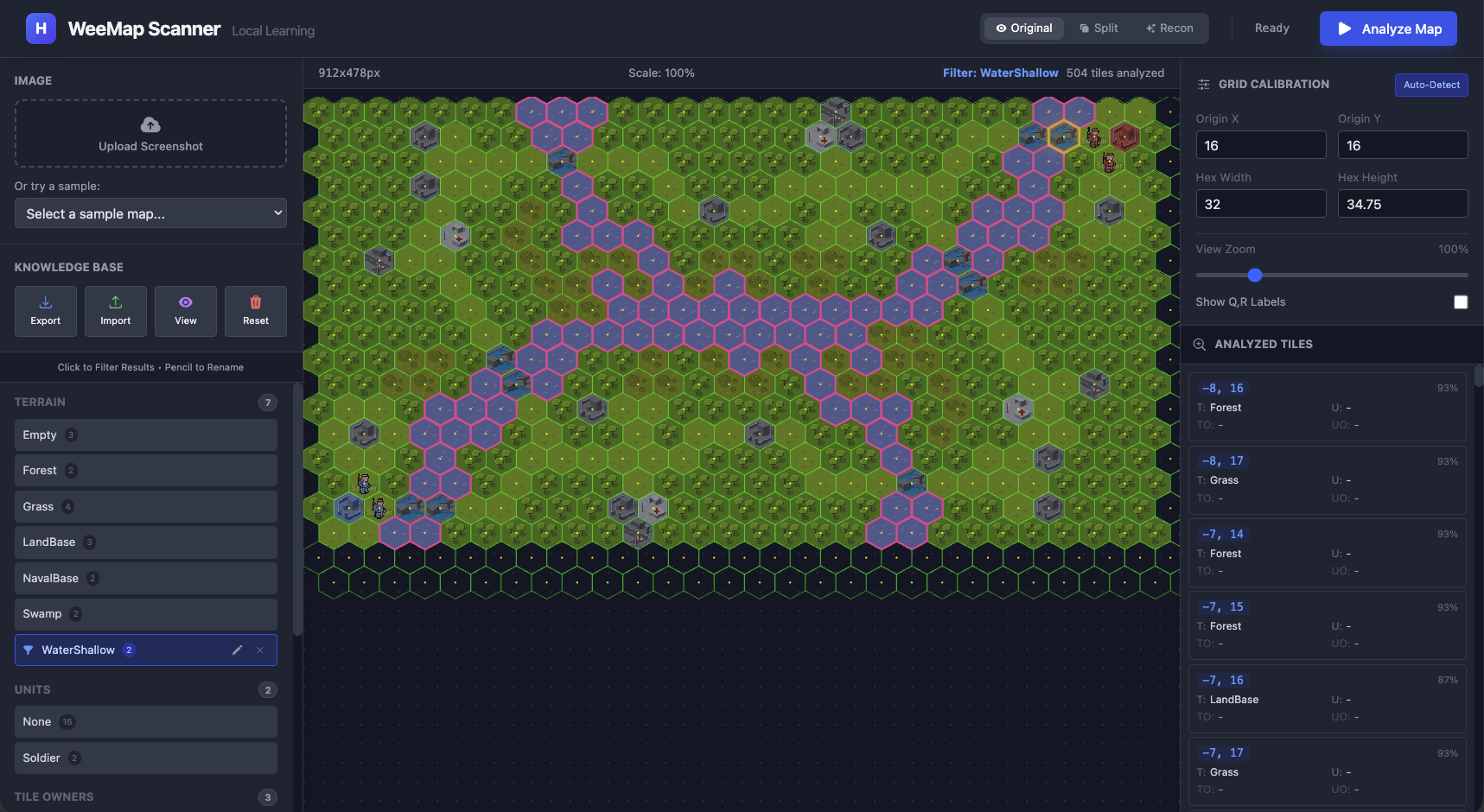This screenshot has height=812, width=1484.
Task: Enable the Show Q,R Labels checkbox
Action: click(x=1460, y=302)
